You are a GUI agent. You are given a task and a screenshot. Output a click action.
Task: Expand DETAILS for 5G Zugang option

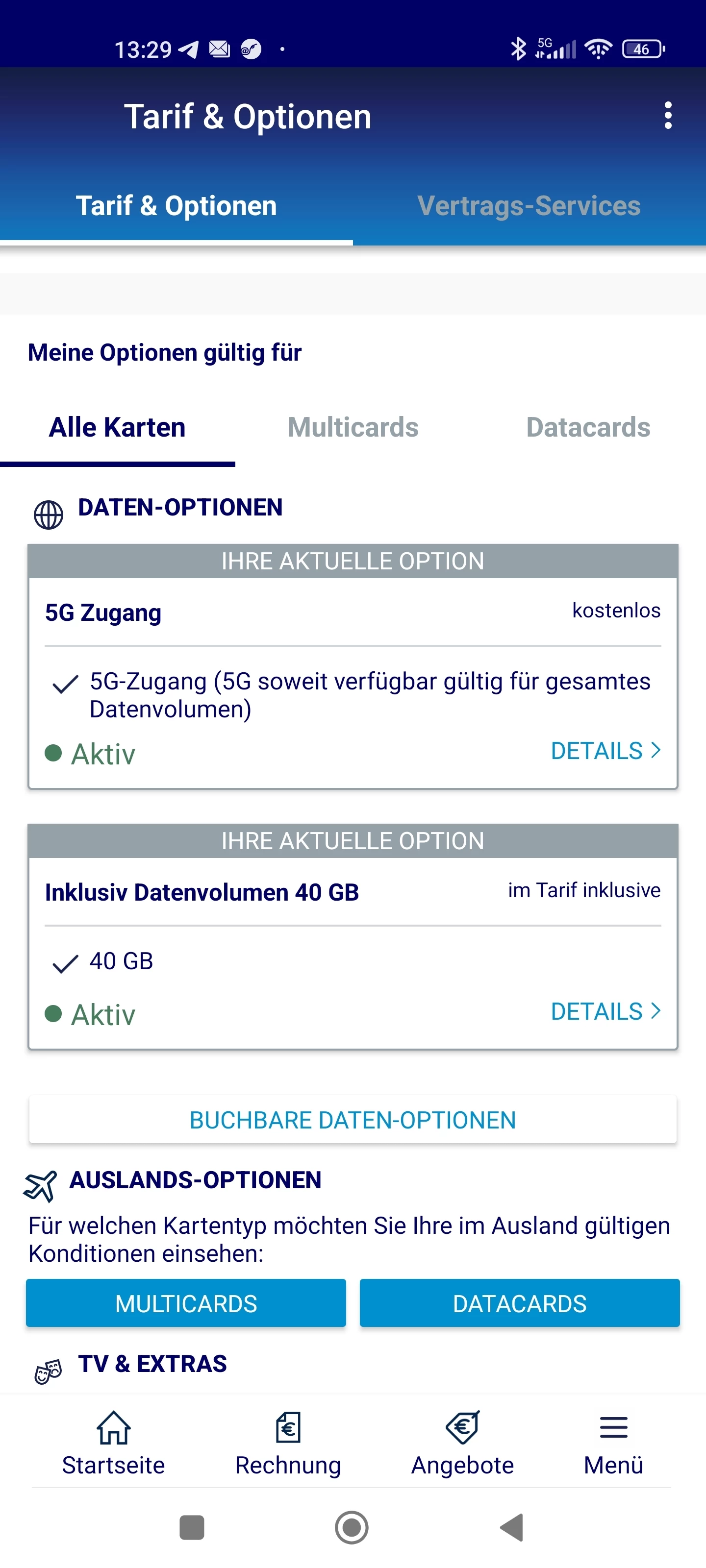click(605, 751)
